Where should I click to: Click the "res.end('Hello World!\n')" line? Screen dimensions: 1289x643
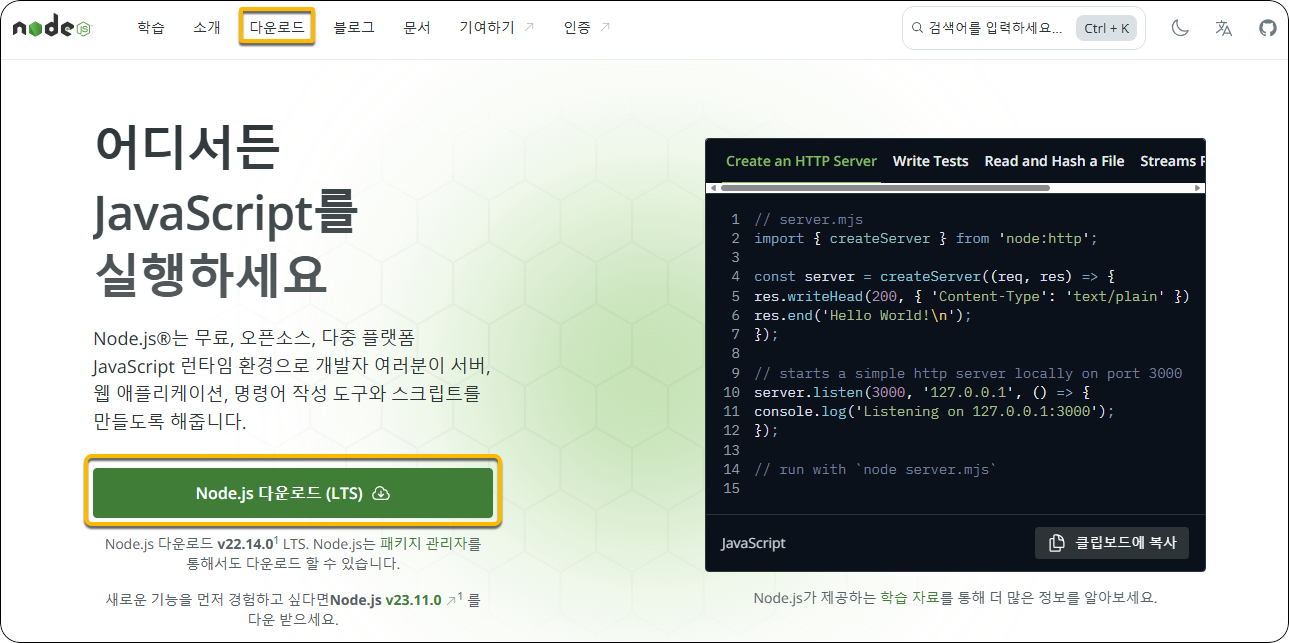point(863,315)
